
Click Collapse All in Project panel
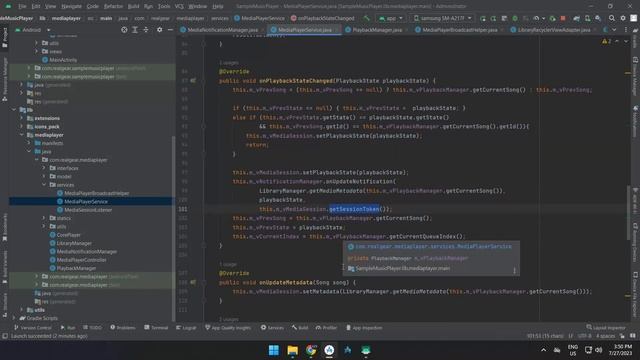pos(146,30)
